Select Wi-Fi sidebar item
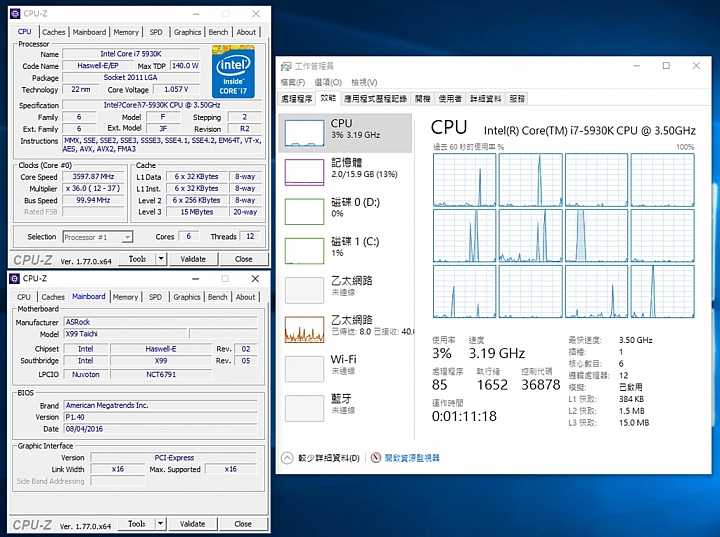The height and width of the screenshot is (537, 720). pyautogui.click(x=345, y=369)
